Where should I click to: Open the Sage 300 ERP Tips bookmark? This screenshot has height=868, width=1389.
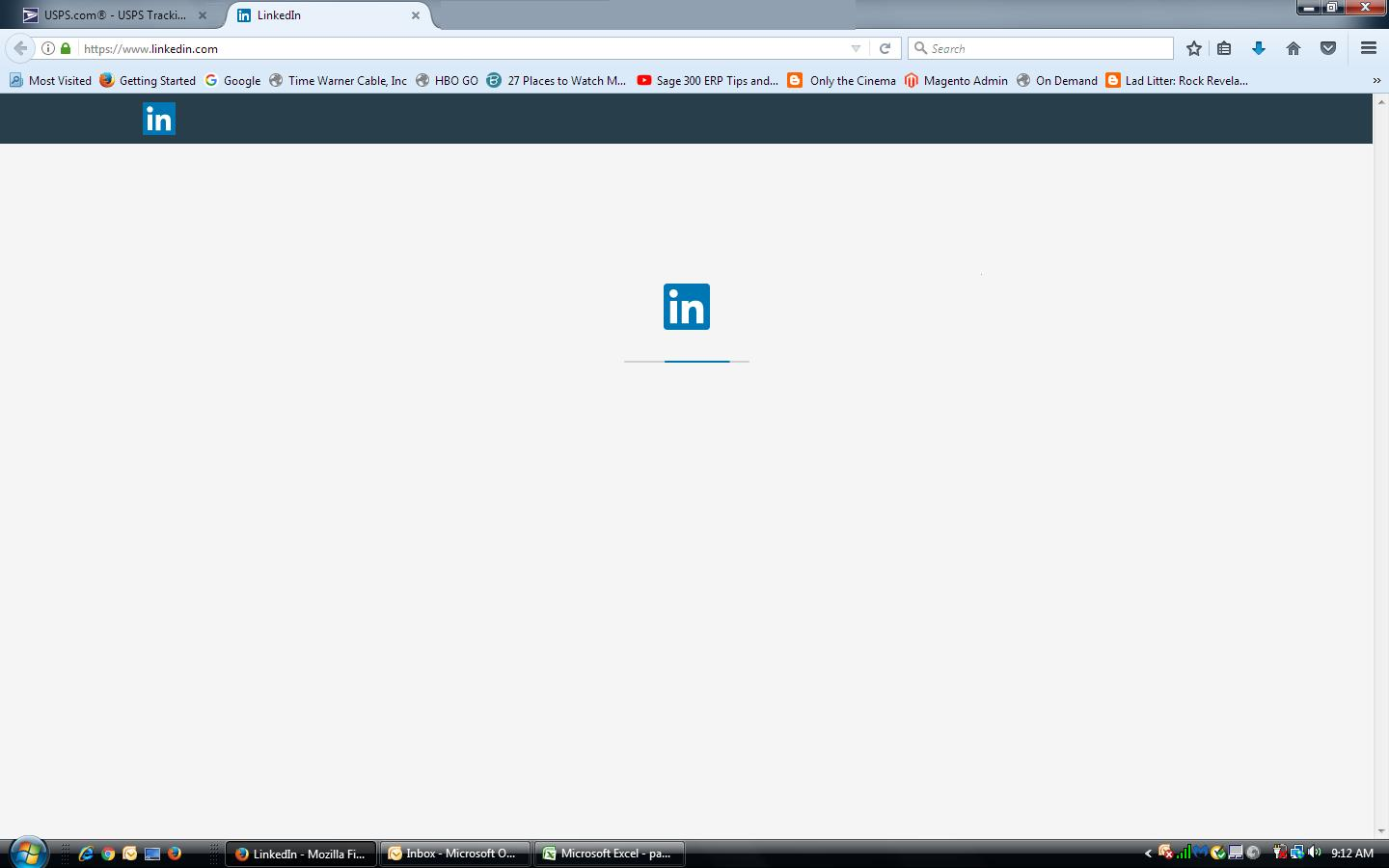[x=708, y=81]
